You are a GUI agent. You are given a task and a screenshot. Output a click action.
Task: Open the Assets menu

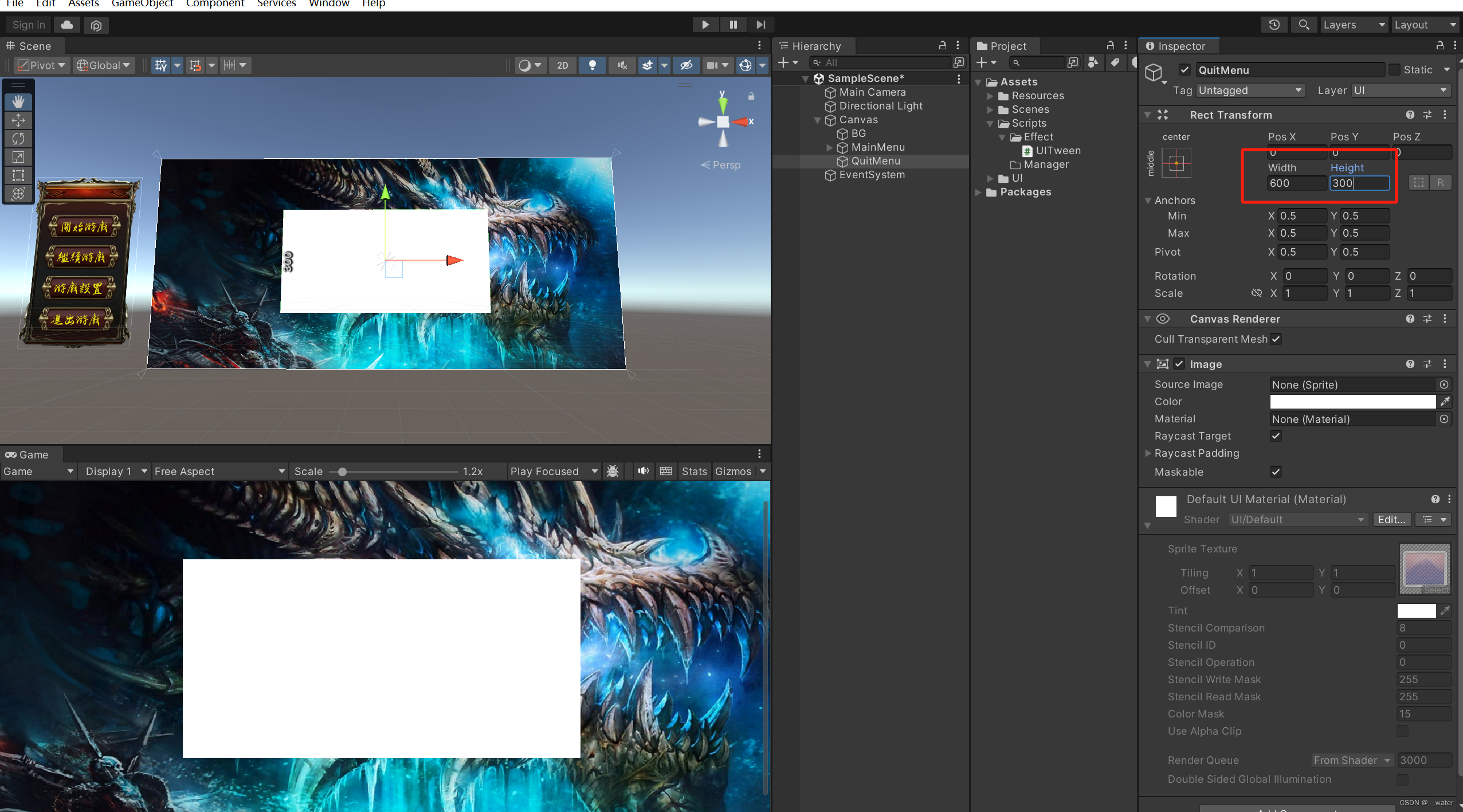[84, 3]
